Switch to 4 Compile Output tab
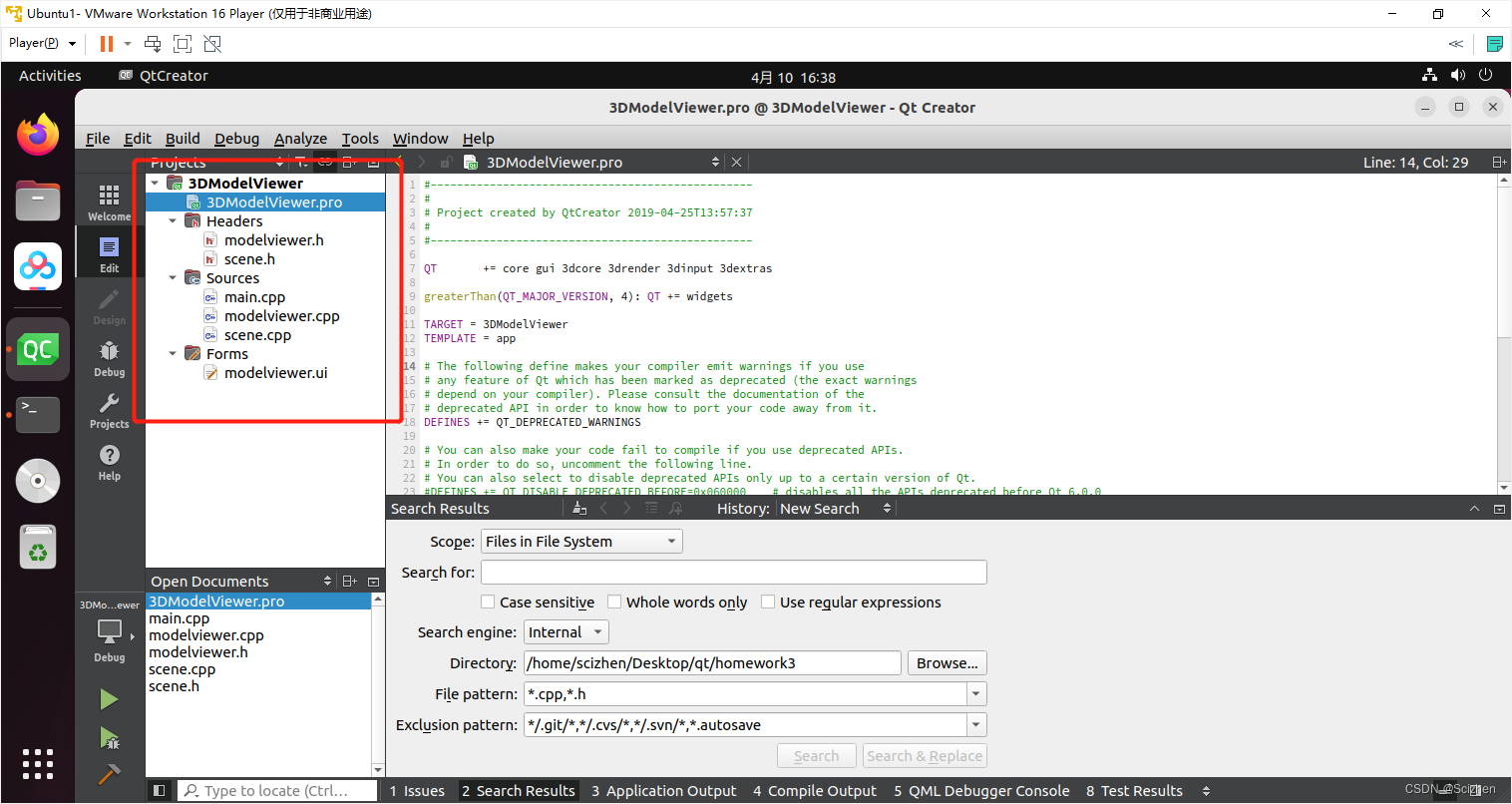 tap(815, 791)
